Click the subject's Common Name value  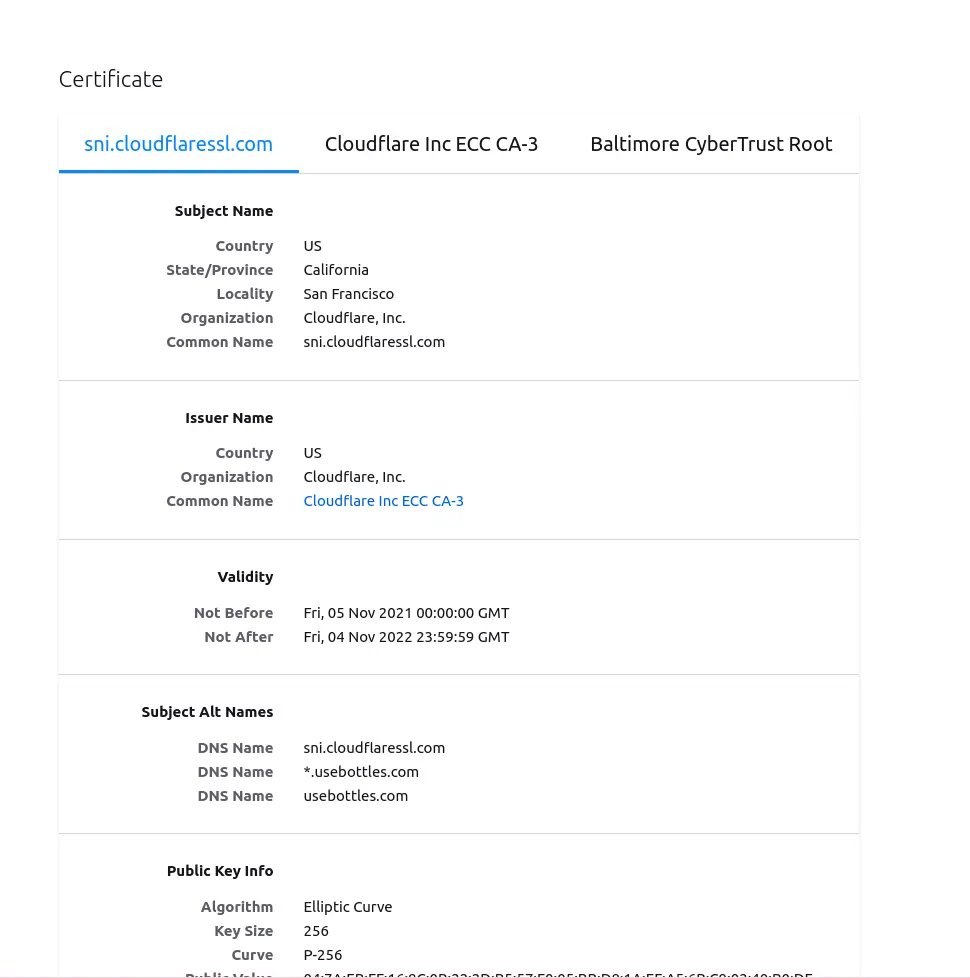[x=374, y=342]
